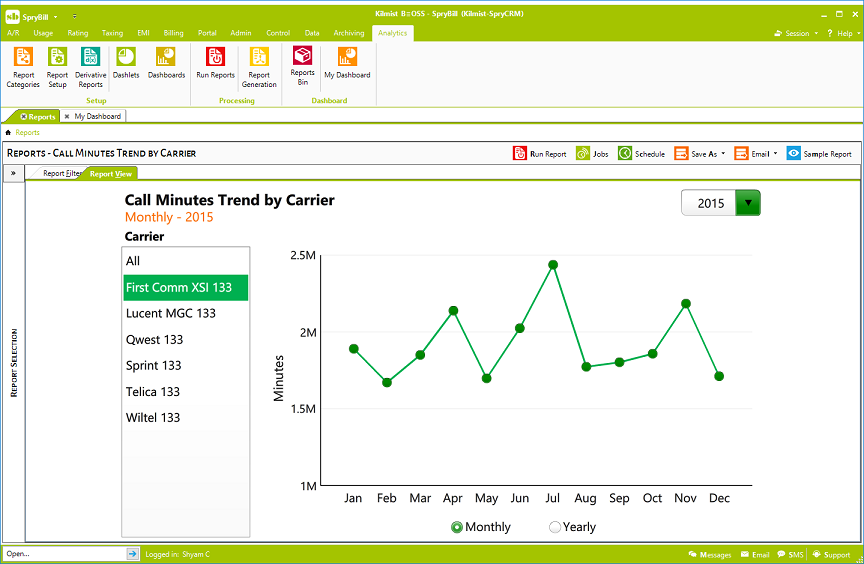The image size is (864, 564).
Task: Expand the Report Selection side panel
Action: tap(14, 173)
